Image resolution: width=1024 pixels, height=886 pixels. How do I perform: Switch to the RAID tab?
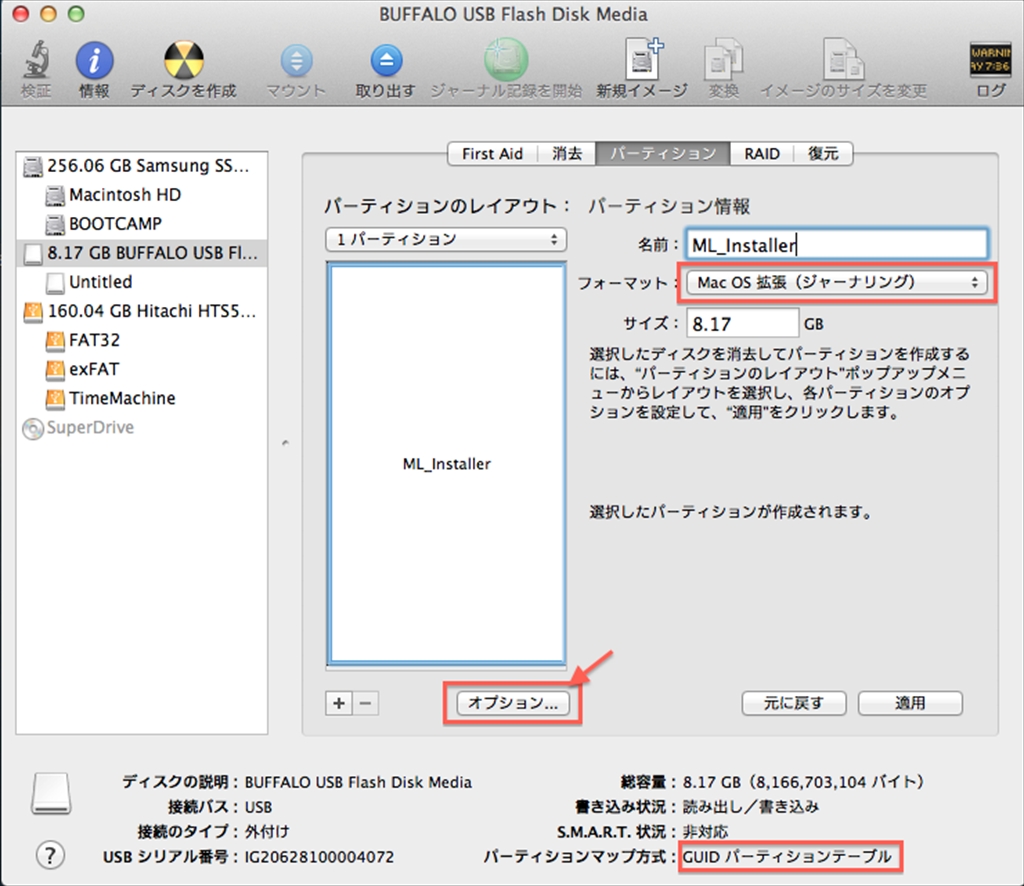point(761,153)
